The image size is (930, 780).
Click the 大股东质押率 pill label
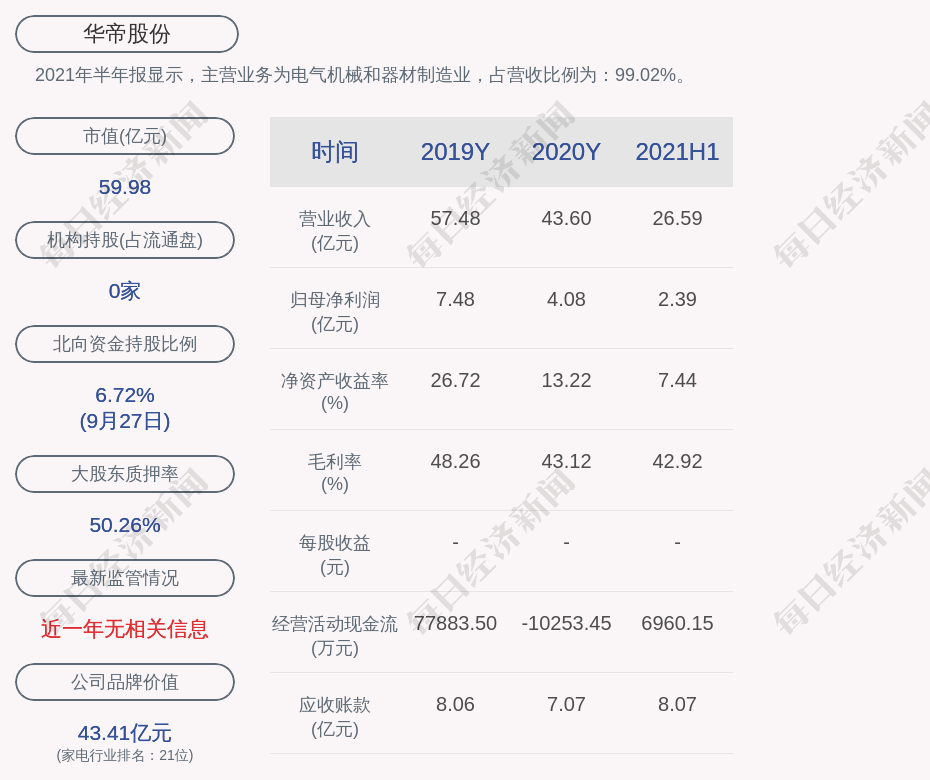click(125, 474)
